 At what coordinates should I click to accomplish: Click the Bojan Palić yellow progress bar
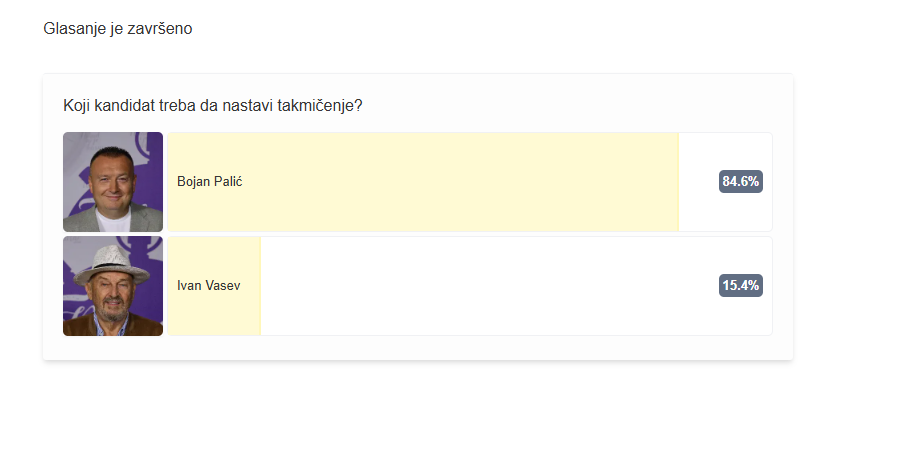tap(423, 182)
